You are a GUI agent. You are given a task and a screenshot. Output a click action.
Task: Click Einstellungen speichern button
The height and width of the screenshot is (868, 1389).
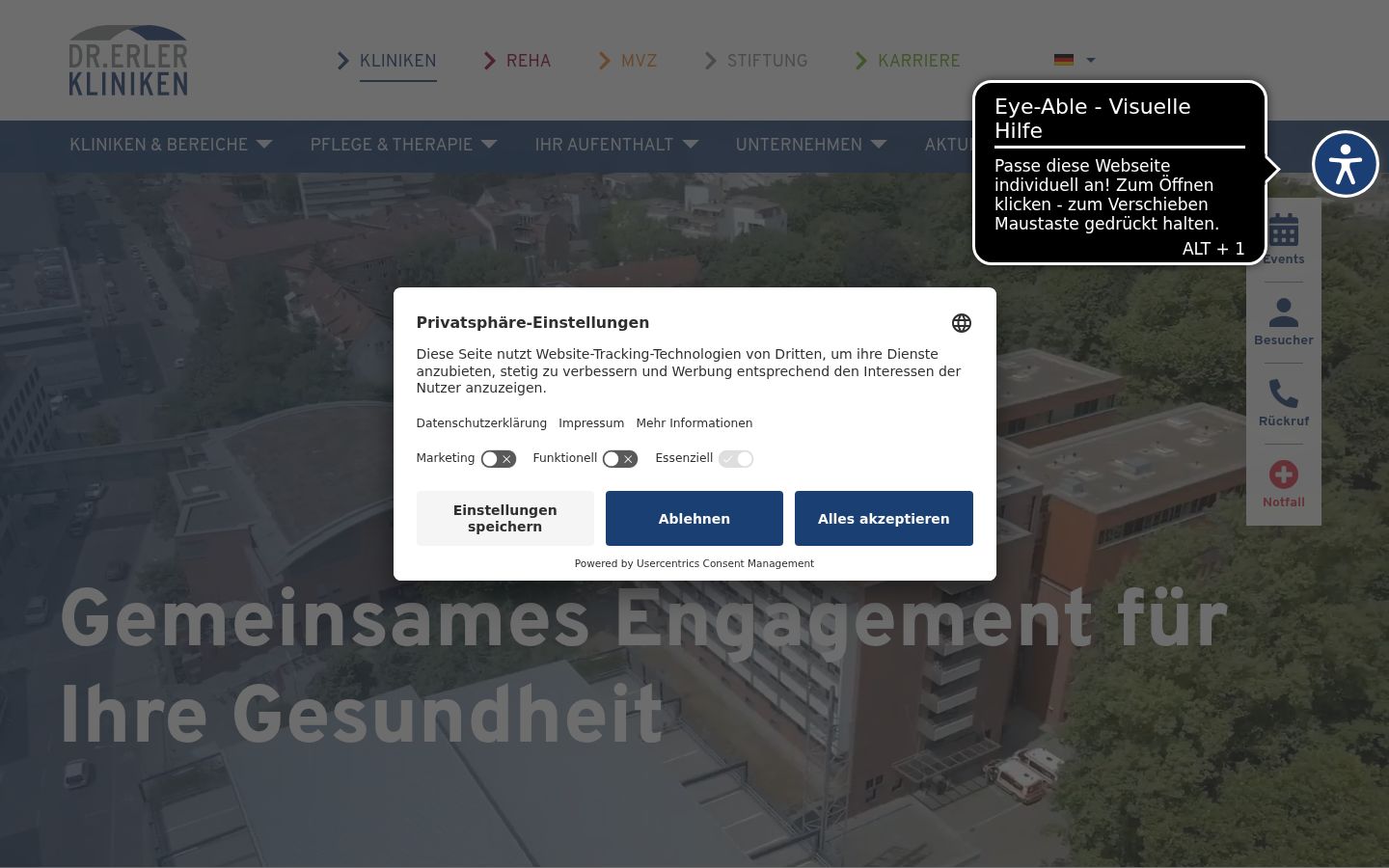point(505,519)
